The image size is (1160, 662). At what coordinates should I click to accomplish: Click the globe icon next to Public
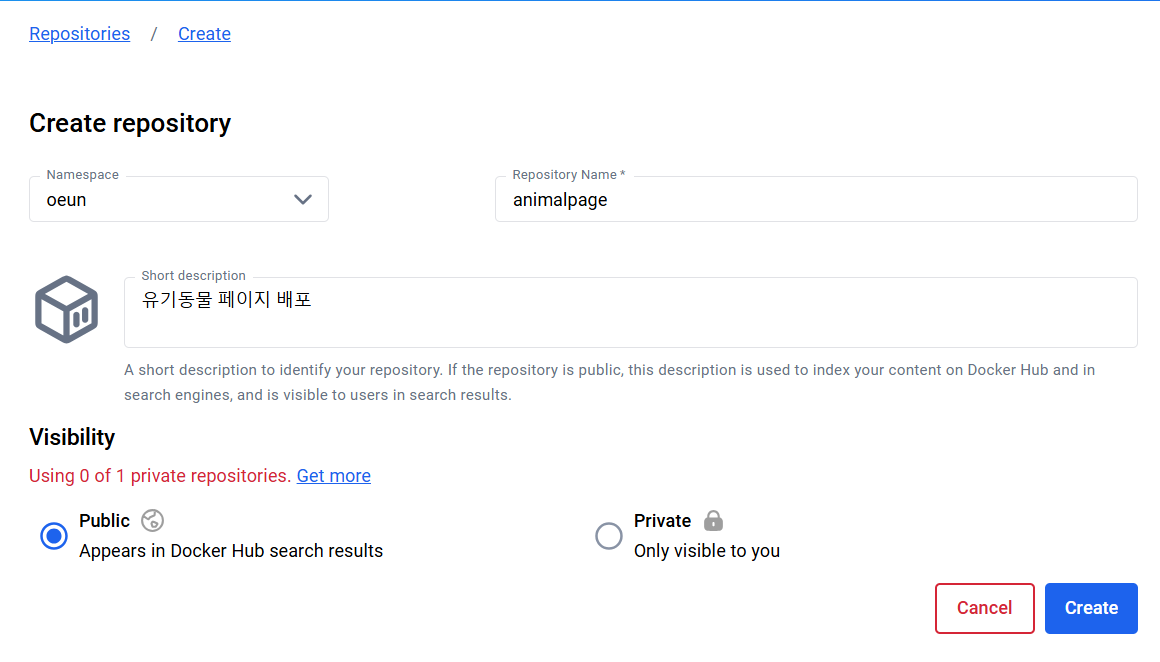click(152, 521)
